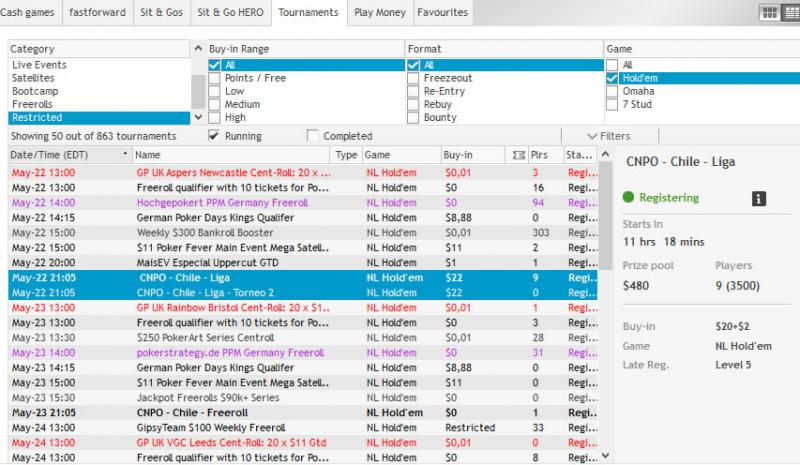Check the Omaha game filter
800x465 pixels.
[x=613, y=91]
